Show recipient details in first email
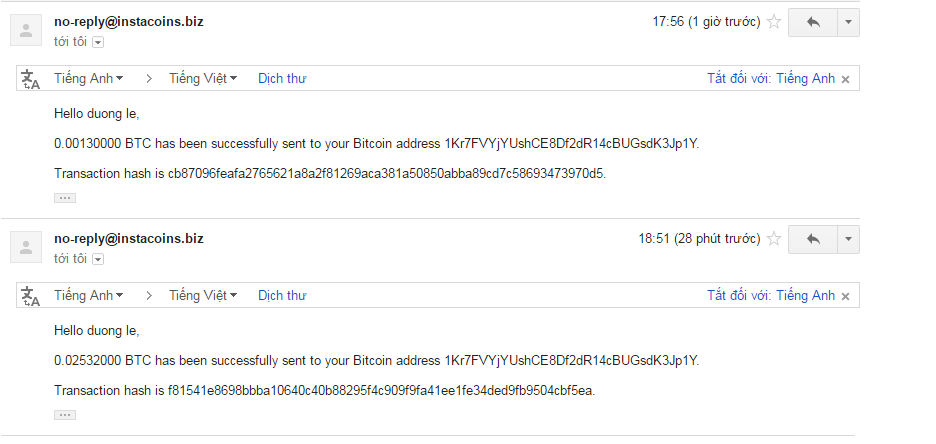Viewport: 936px width, 444px height. click(98, 42)
